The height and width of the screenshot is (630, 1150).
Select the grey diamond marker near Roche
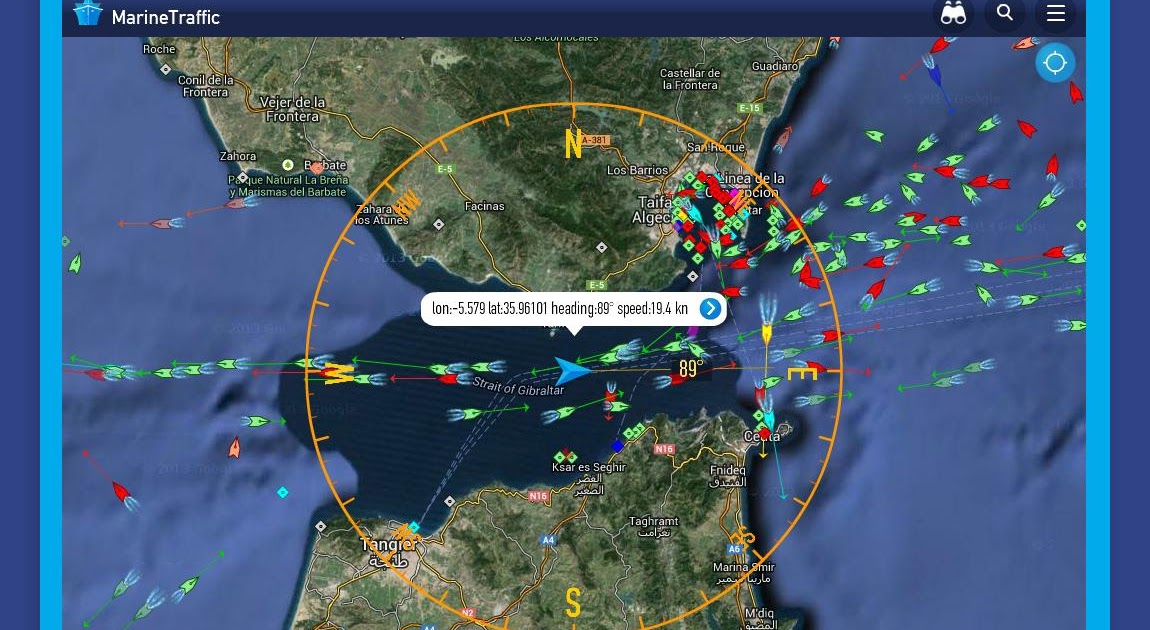166,70
